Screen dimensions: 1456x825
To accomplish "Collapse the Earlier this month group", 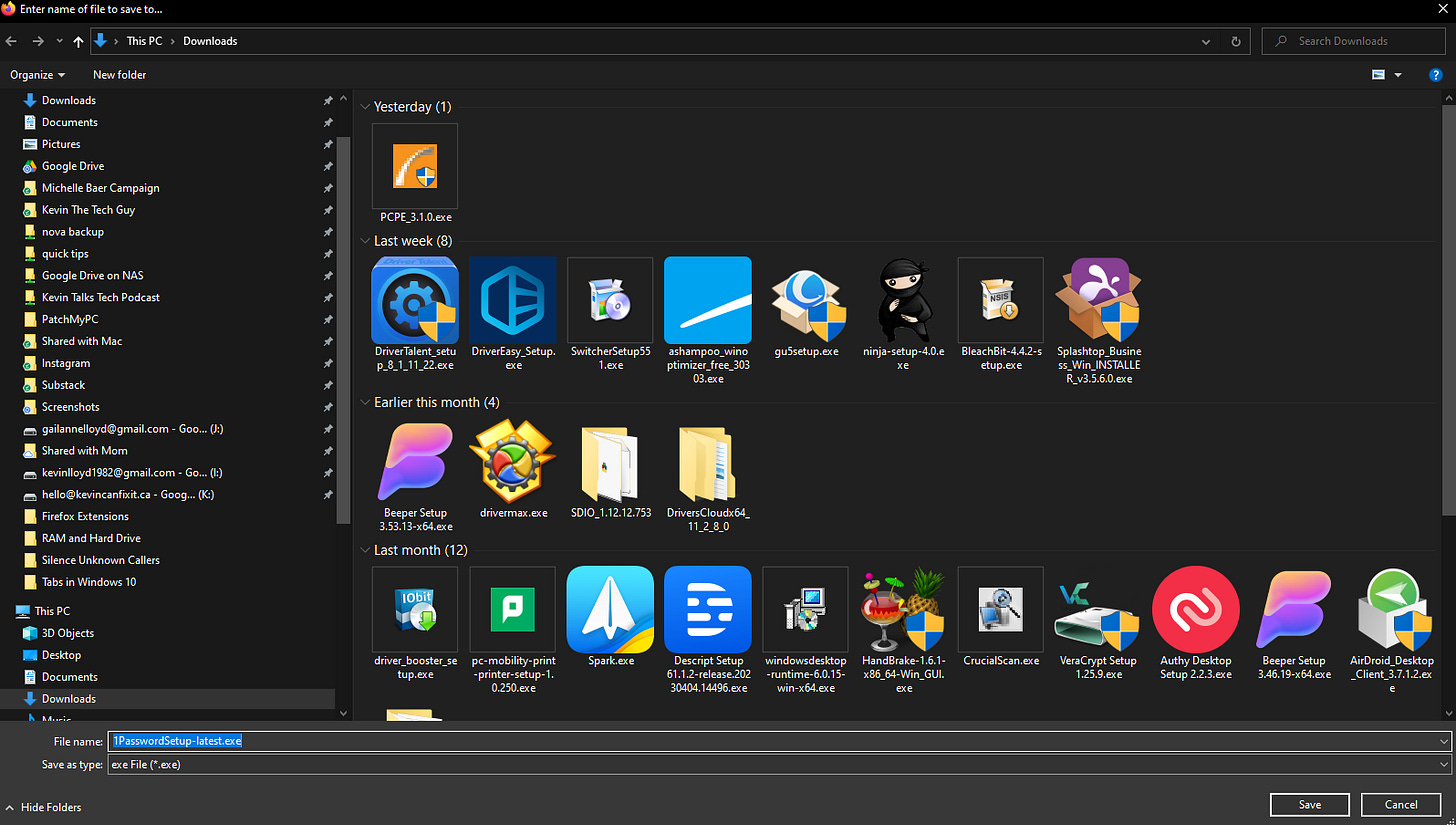I will coord(366,402).
